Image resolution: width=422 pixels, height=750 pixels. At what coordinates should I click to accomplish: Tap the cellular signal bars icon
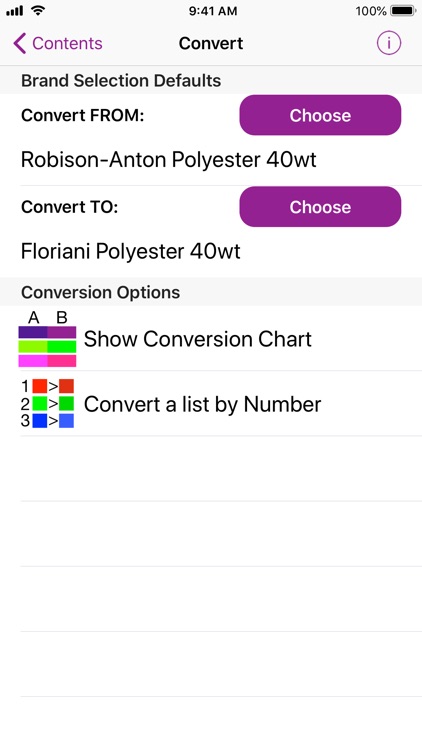pos(15,11)
